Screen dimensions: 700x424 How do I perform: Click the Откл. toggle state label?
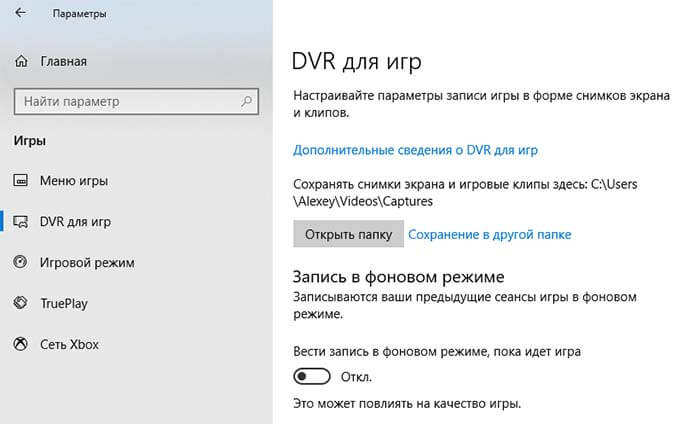pyautogui.click(x=356, y=377)
